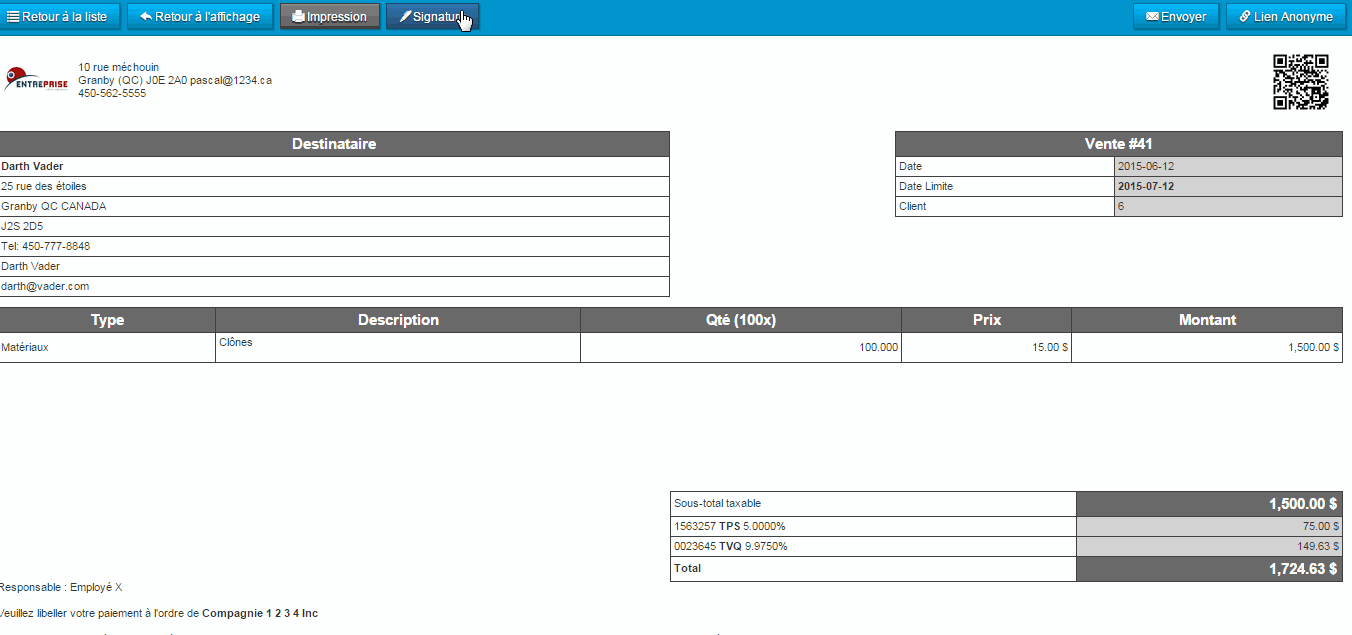
Task: Click the Entreprise company logo
Action: click(36, 80)
